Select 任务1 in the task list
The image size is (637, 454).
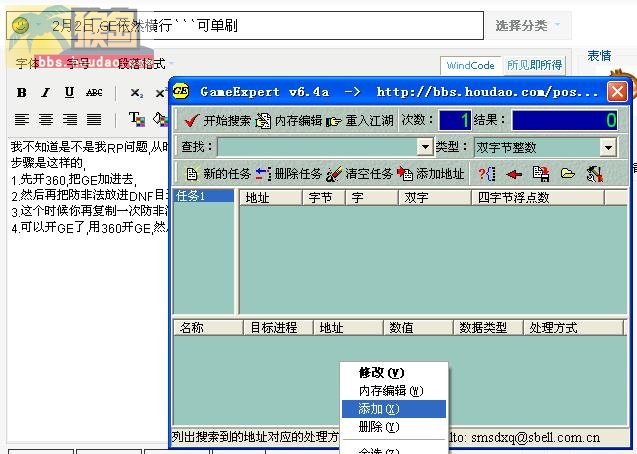click(x=204, y=196)
